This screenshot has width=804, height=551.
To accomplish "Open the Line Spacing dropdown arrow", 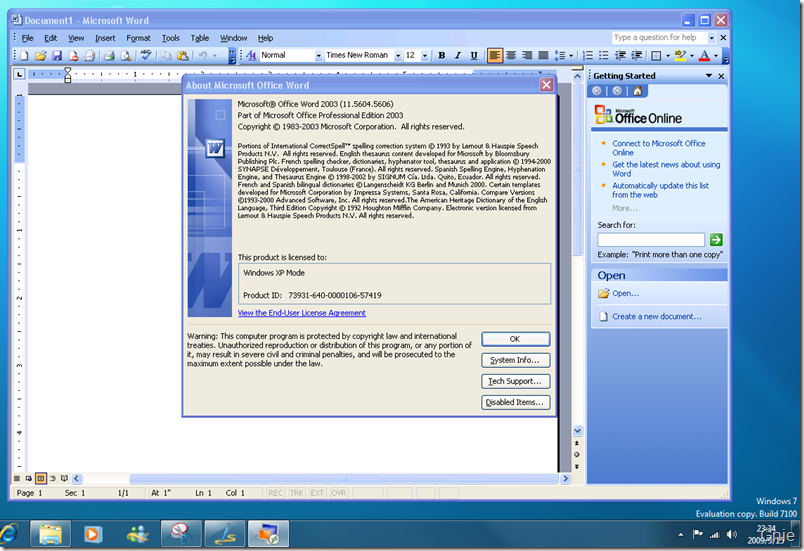I will tap(571, 55).
